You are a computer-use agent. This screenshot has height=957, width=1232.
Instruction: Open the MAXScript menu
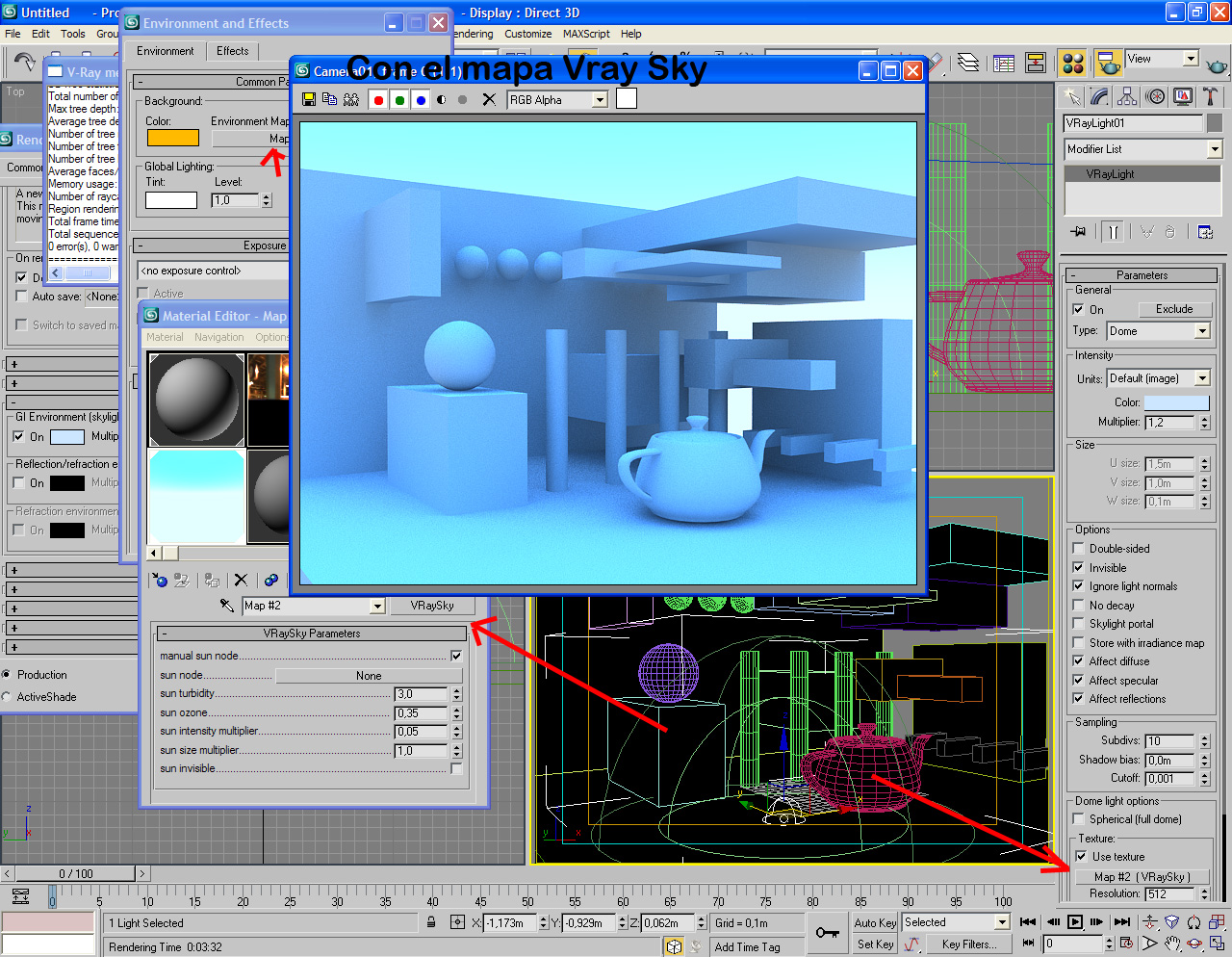tap(585, 34)
